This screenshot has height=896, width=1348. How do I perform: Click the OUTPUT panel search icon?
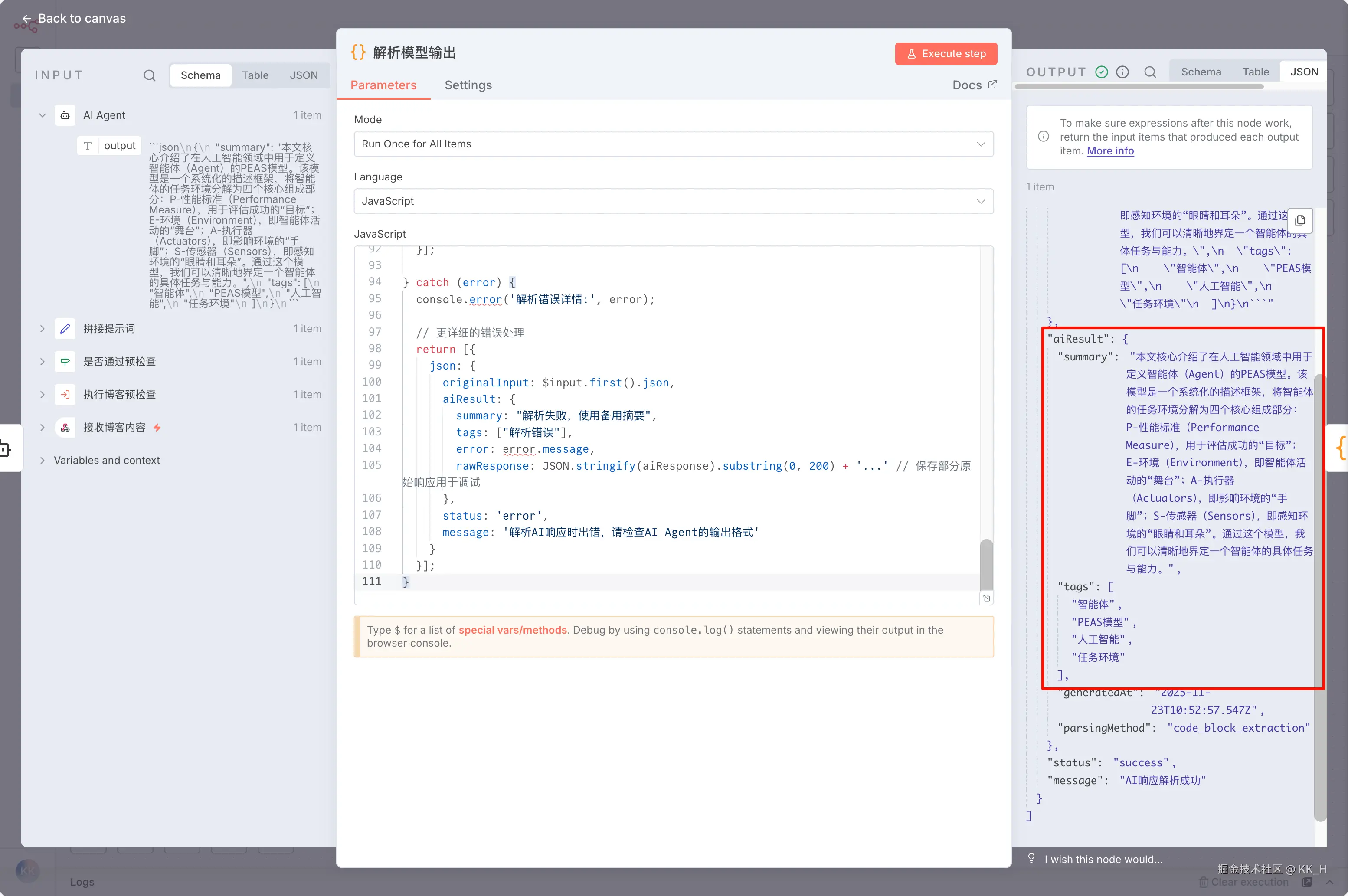(1150, 72)
